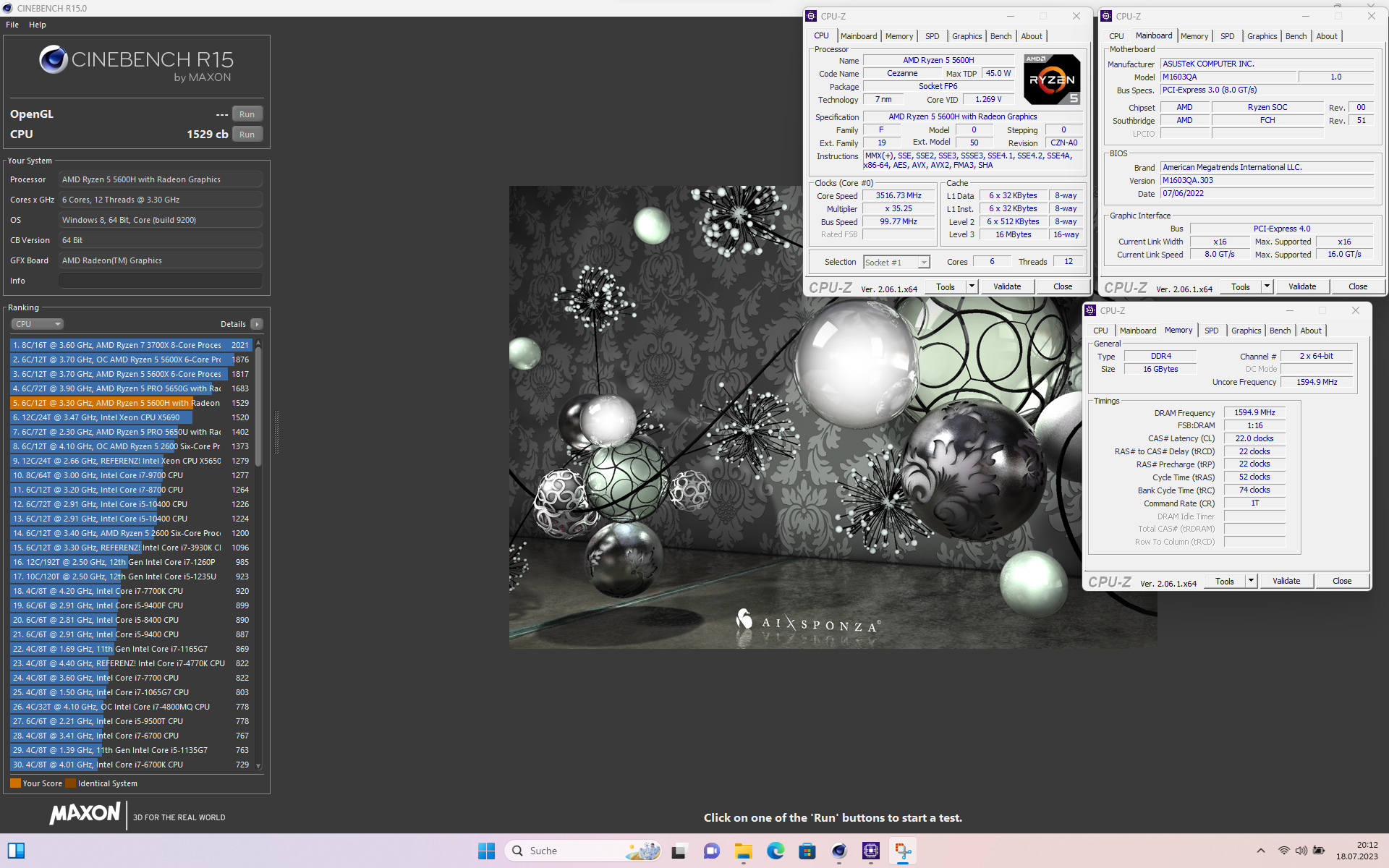Open the widgets panel in the taskbar corner

[x=17, y=851]
